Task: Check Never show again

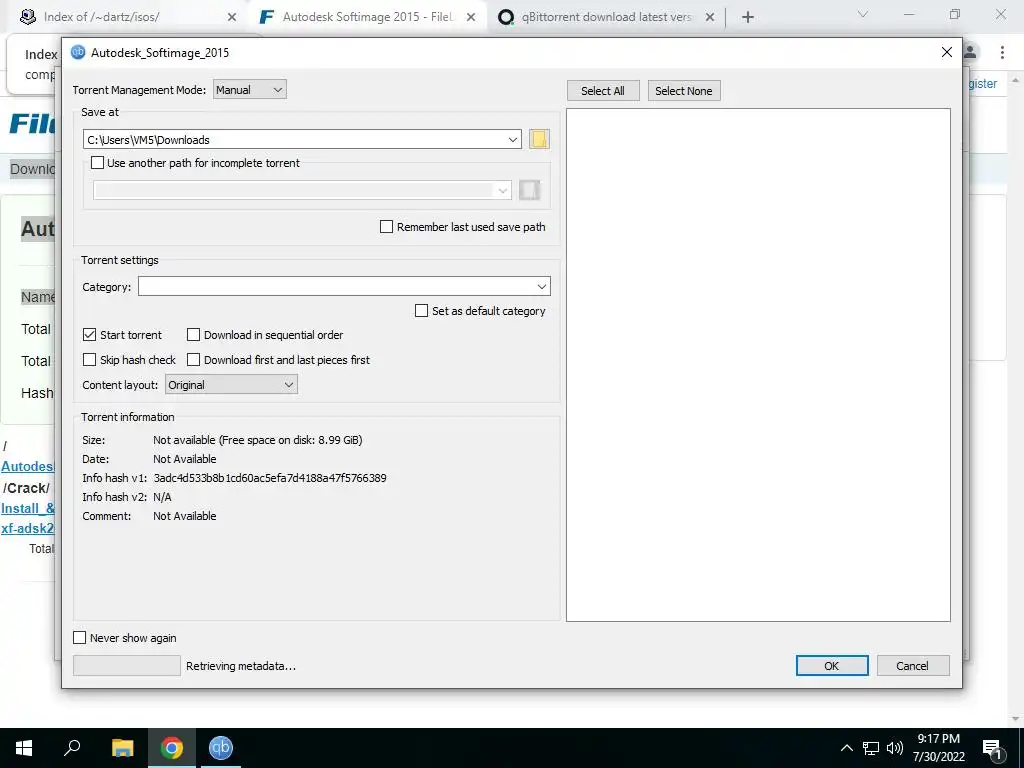Action: (80, 638)
